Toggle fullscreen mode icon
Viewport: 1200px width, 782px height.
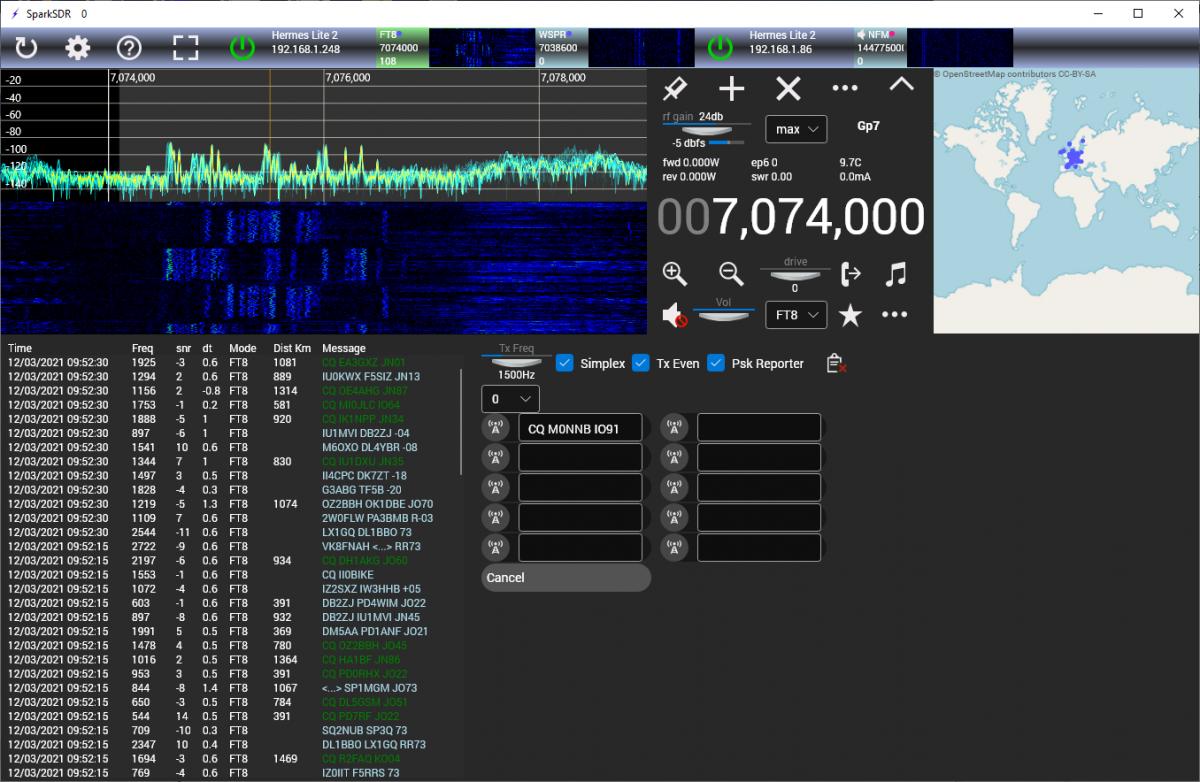pos(185,47)
